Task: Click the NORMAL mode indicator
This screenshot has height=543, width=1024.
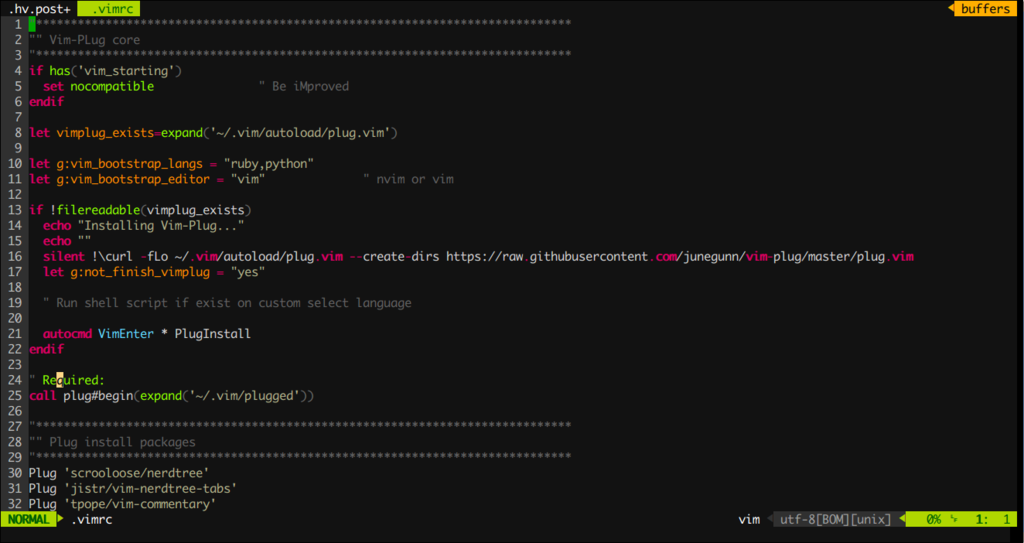Action: coord(28,519)
